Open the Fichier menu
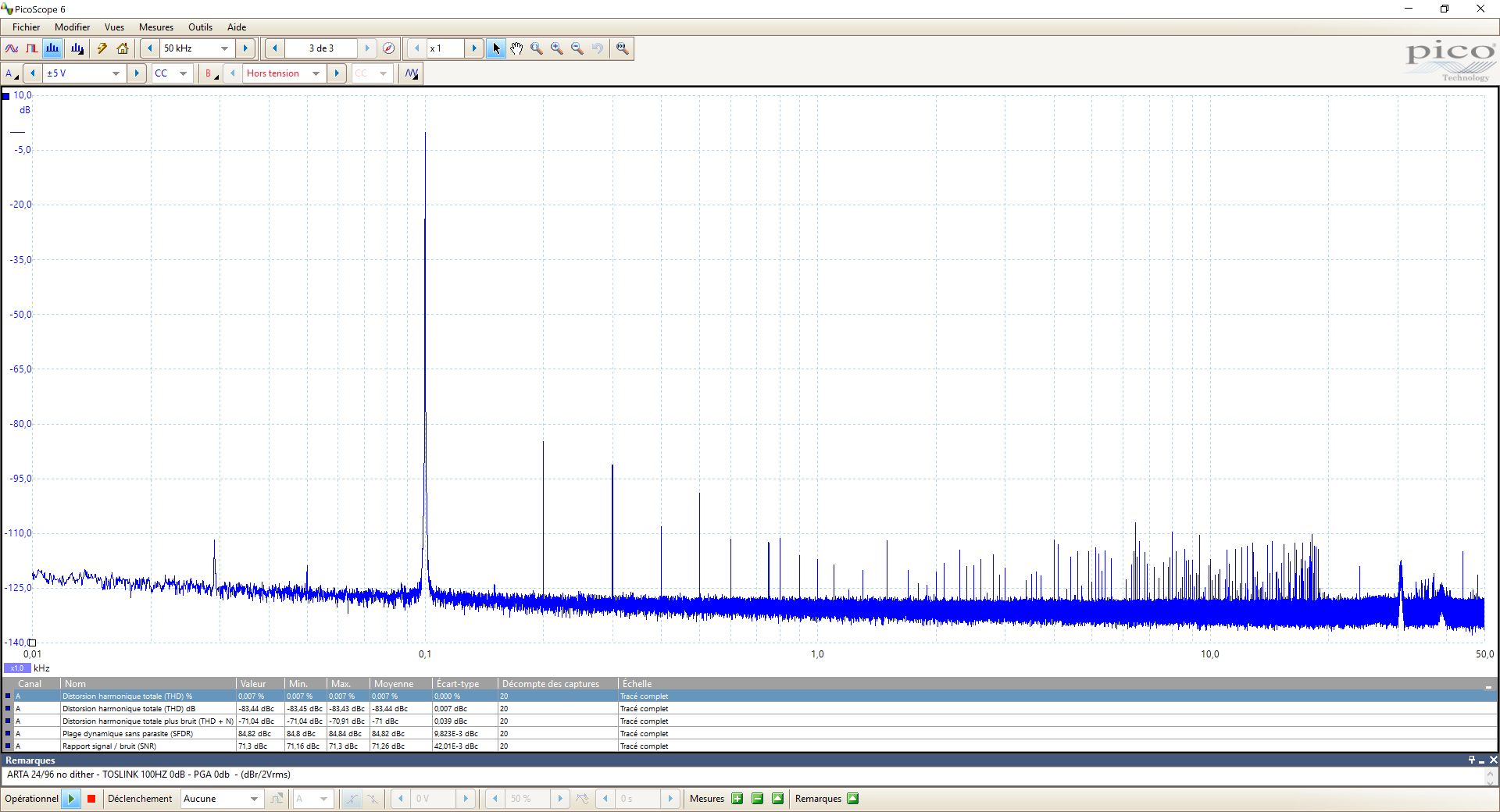This screenshot has width=1500, height=812. tap(26, 27)
